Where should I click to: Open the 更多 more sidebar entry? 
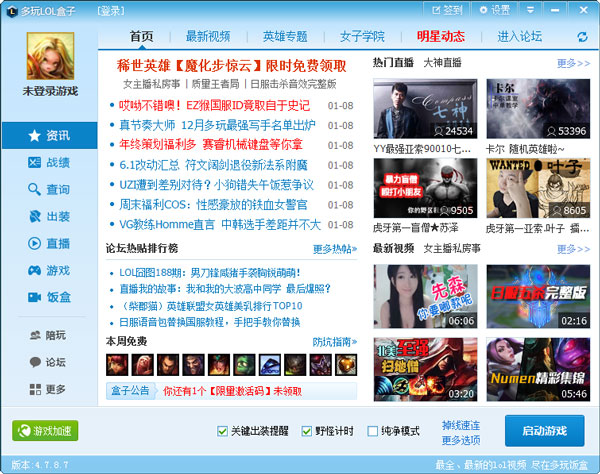pos(48,389)
